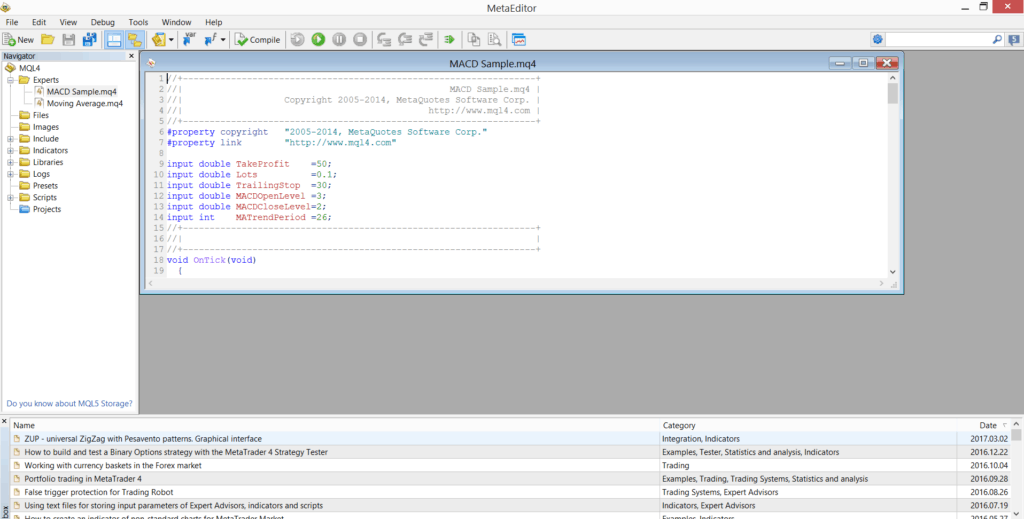Sort articles by the Name column header
This screenshot has height=519, width=1024.
tap(335, 425)
